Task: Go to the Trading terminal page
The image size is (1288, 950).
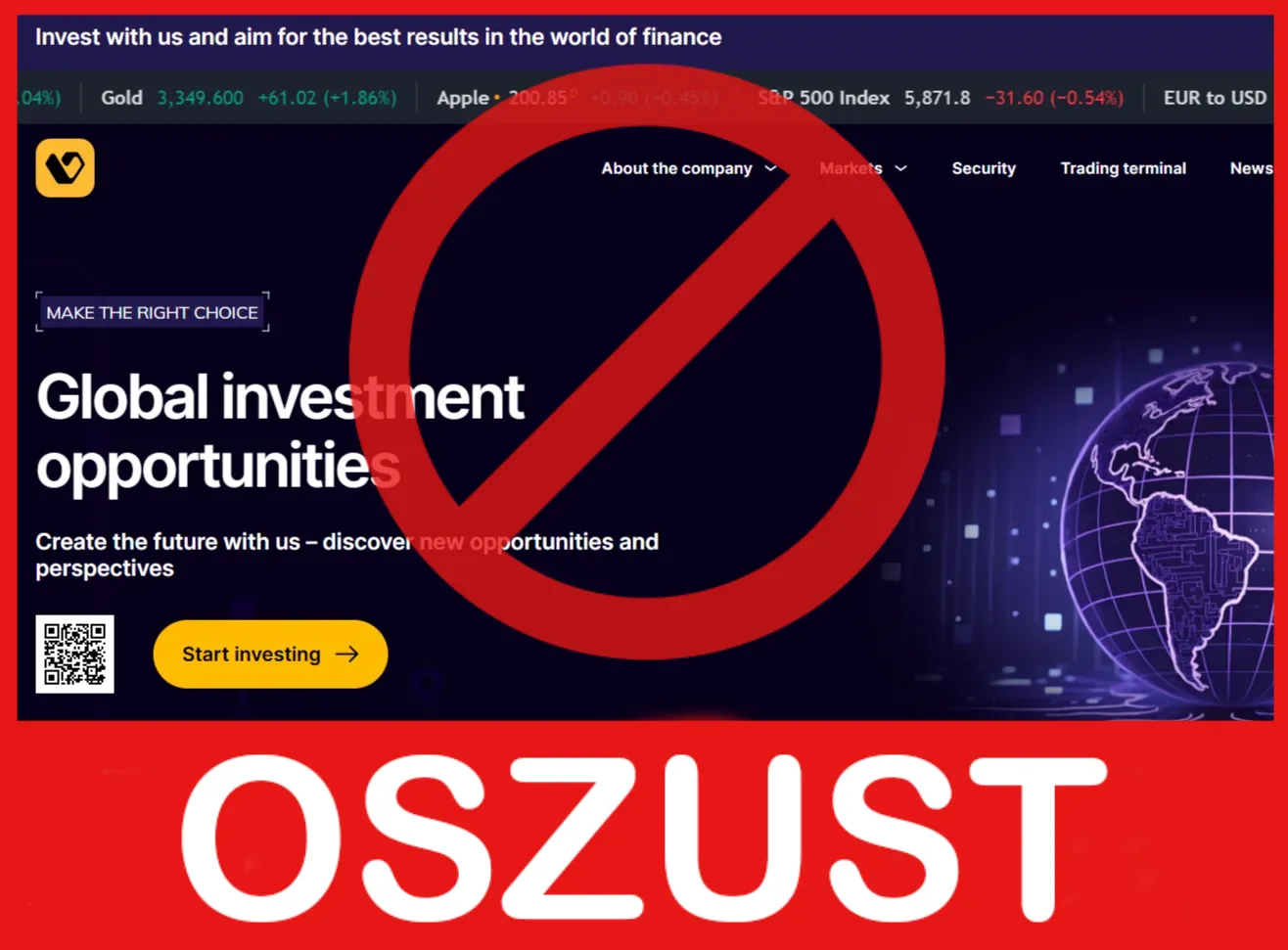Action: click(1123, 168)
